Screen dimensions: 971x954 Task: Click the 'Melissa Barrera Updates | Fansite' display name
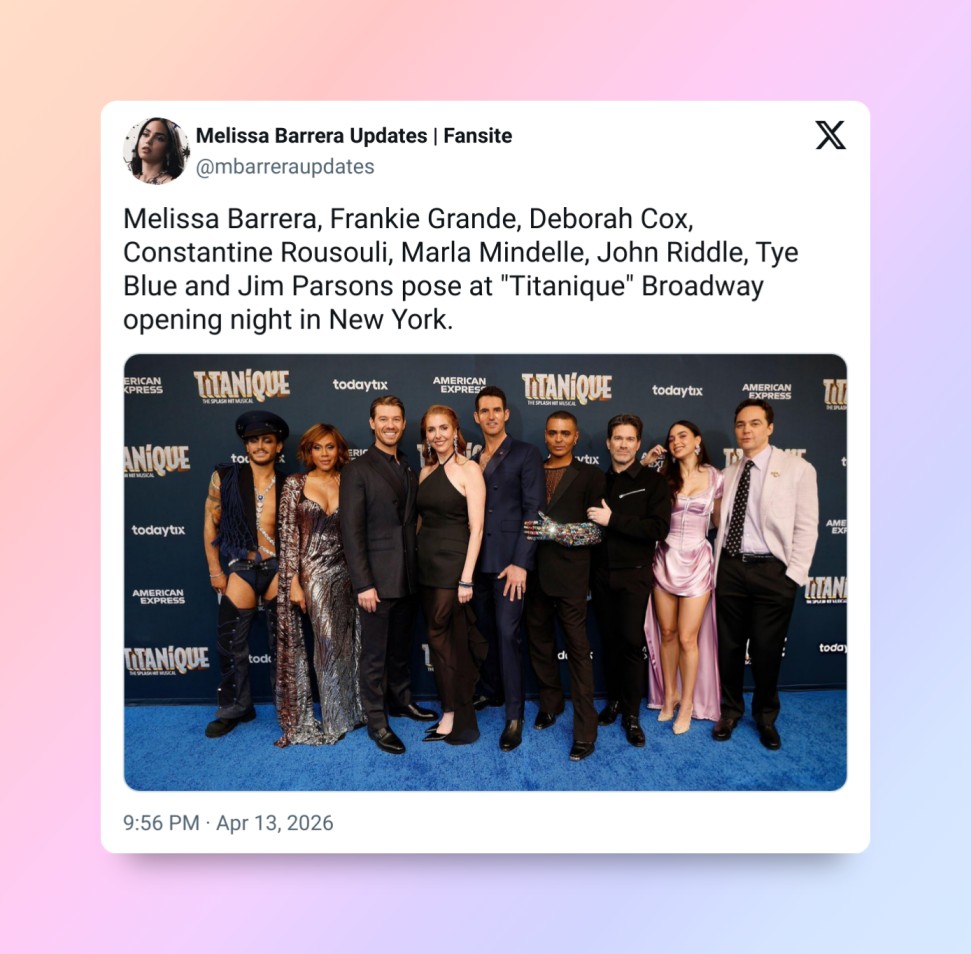tap(354, 136)
